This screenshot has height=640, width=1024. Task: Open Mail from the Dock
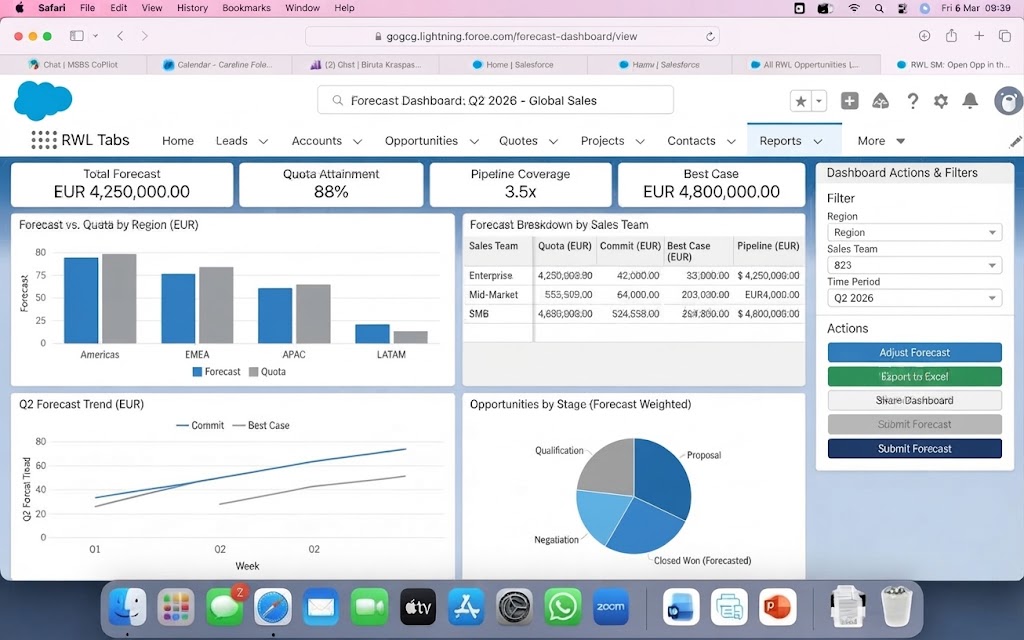(x=321, y=607)
